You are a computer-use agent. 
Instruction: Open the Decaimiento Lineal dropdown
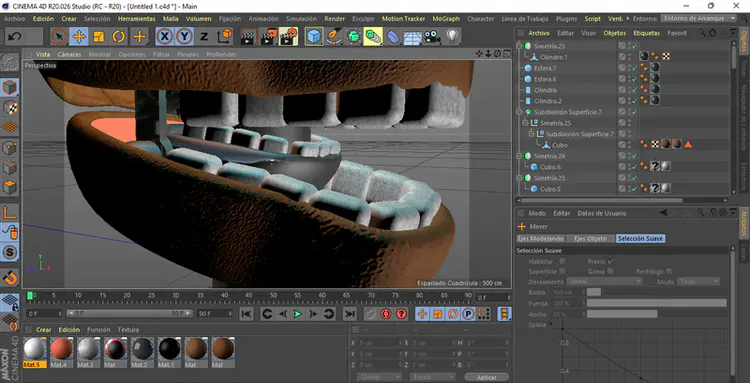(x=605, y=282)
